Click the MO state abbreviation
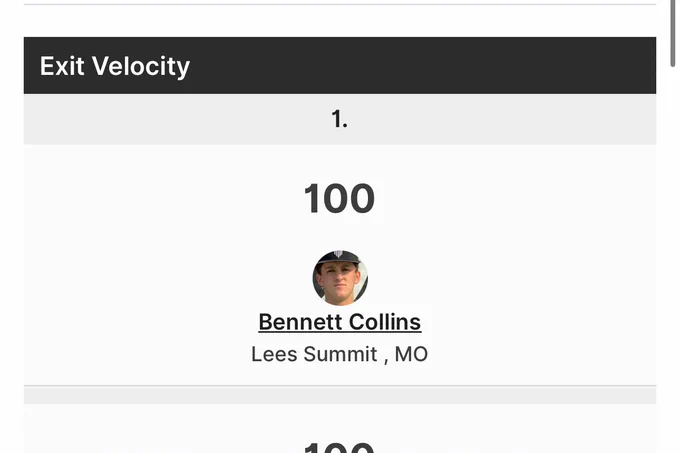The width and height of the screenshot is (680, 453). 411,354
